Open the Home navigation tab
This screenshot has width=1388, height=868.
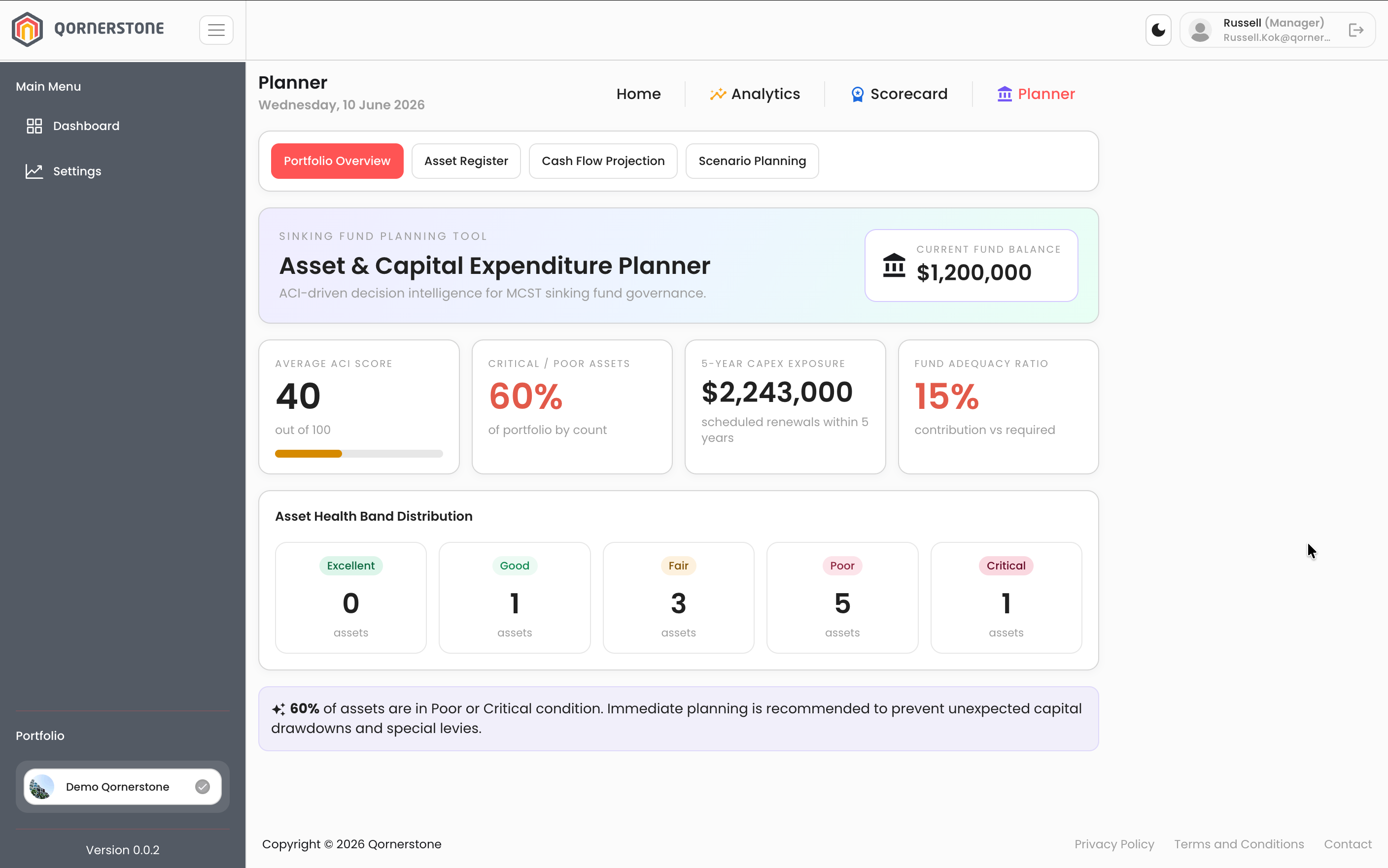click(638, 94)
